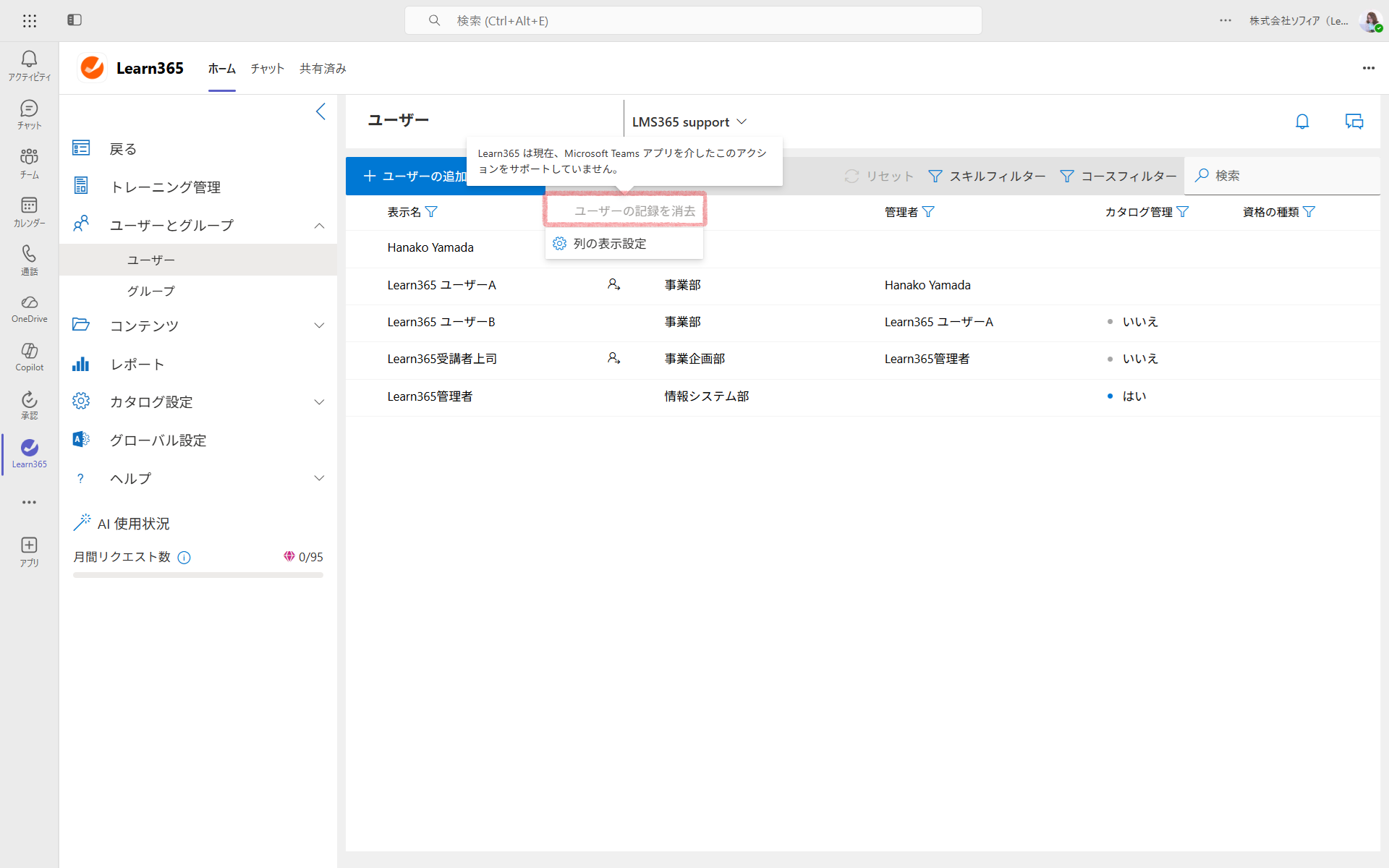Filter the 資格の種類 column
This screenshot has height=868, width=1389.
[1309, 212]
